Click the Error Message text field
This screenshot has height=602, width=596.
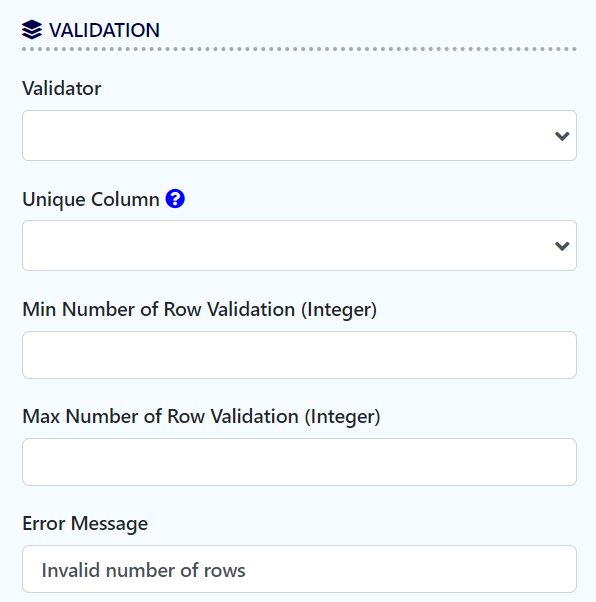(299, 569)
